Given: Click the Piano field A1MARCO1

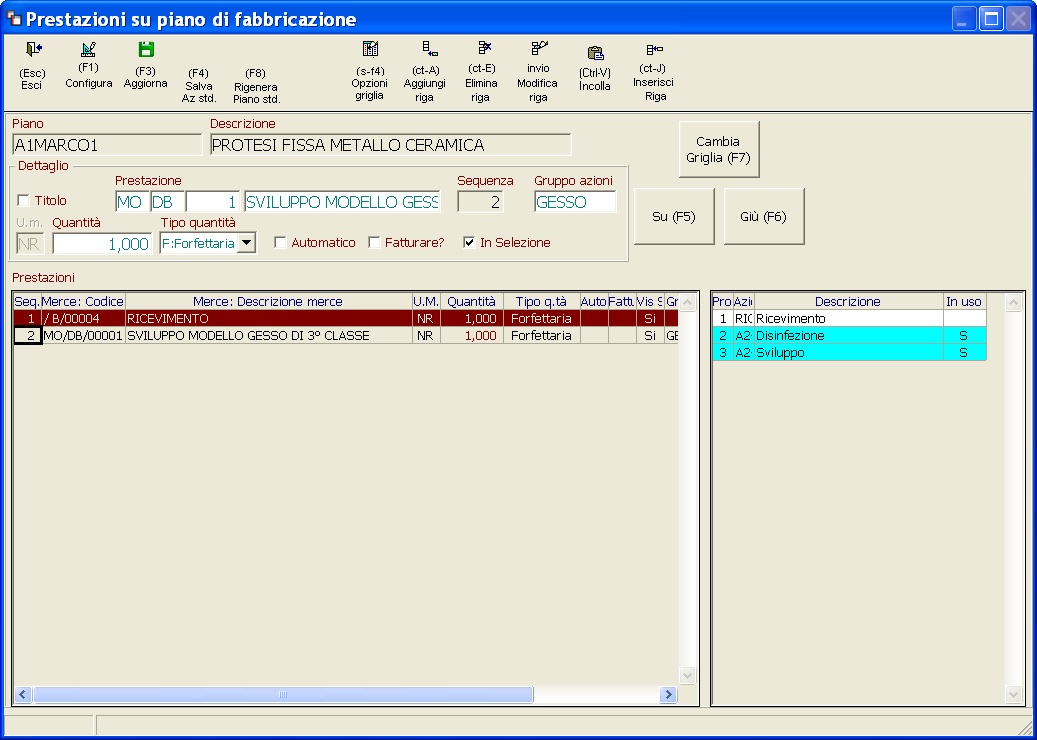Looking at the screenshot, I should (x=106, y=145).
